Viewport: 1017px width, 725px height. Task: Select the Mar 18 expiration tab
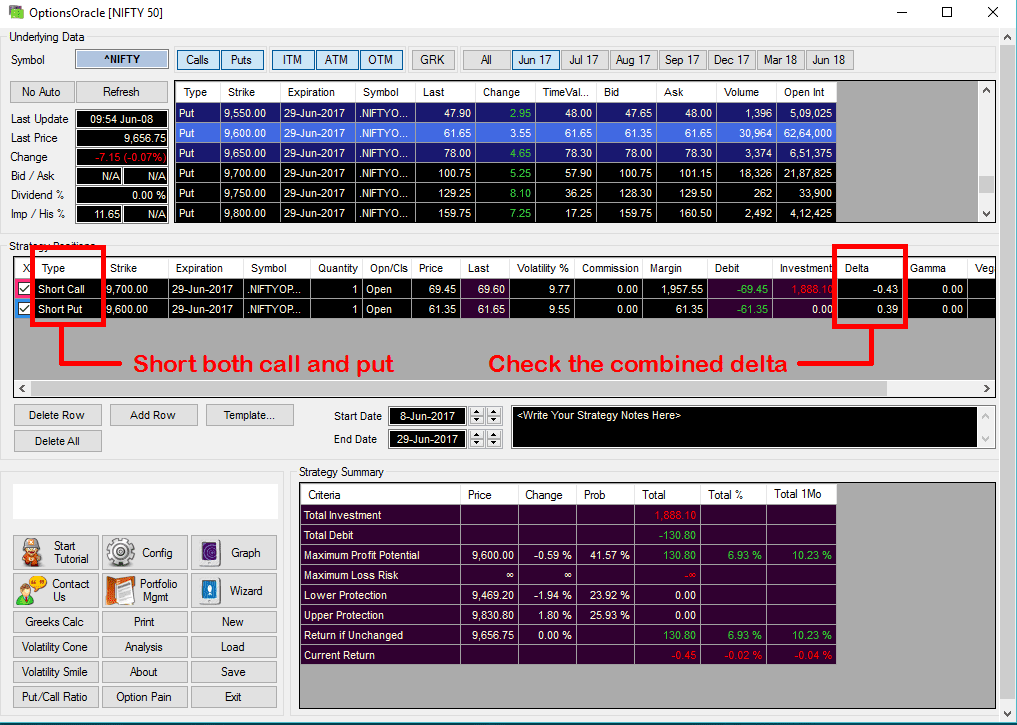tap(780, 60)
